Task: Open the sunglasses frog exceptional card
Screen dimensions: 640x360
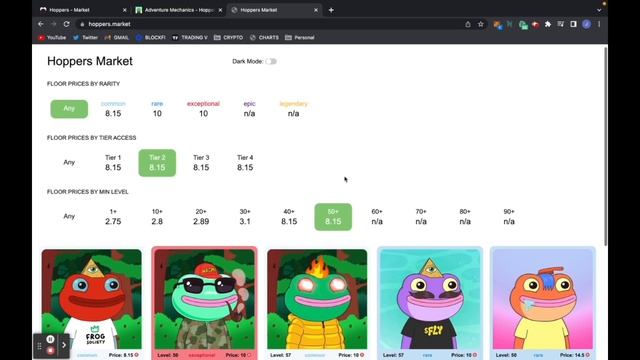Action: 204,304
